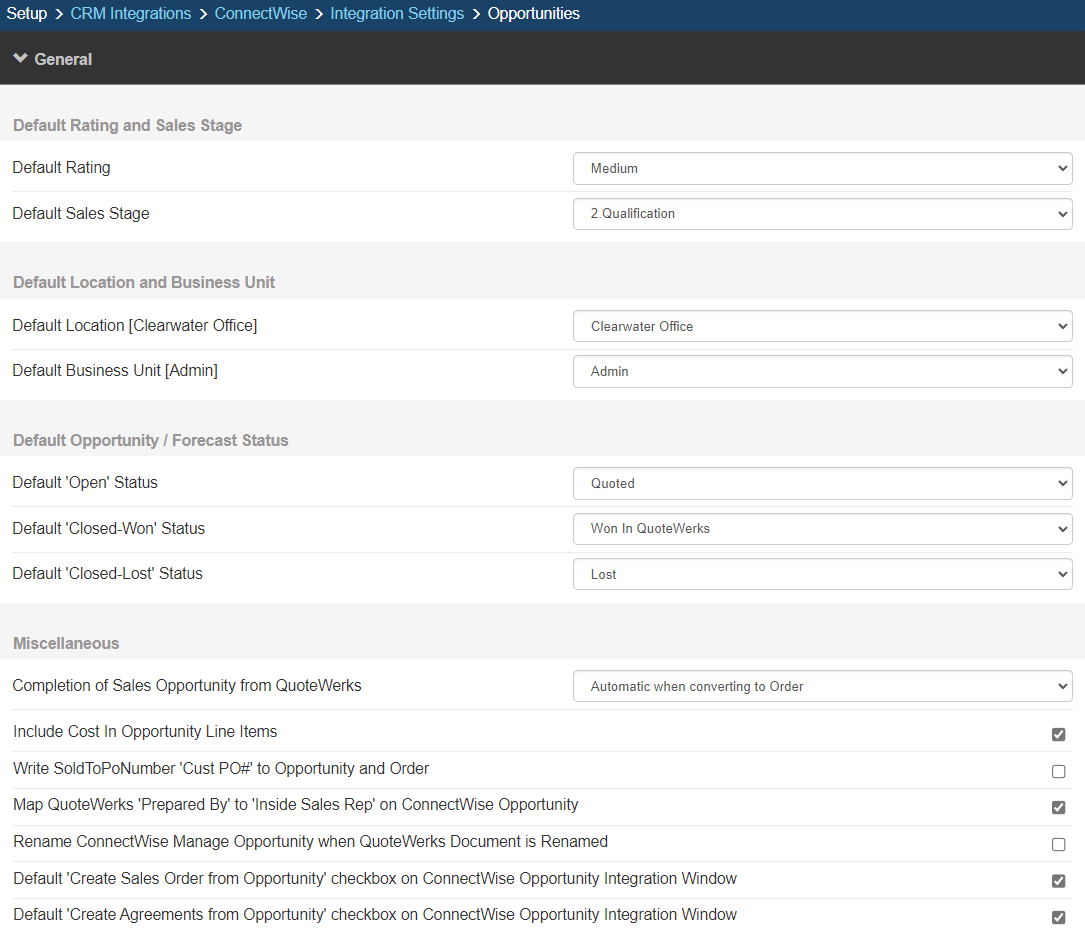Enable Rename ConnectWise Manage Opportunity checkbox
Screen dimensions: 1085x933
1058,844
